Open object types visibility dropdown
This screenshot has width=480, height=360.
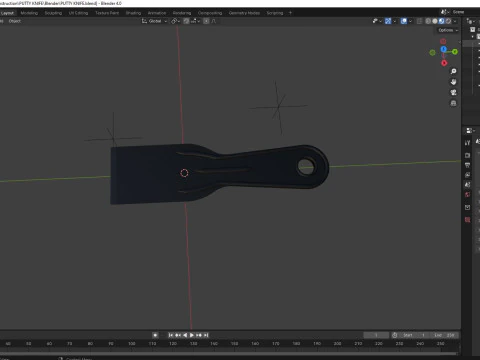point(377,21)
